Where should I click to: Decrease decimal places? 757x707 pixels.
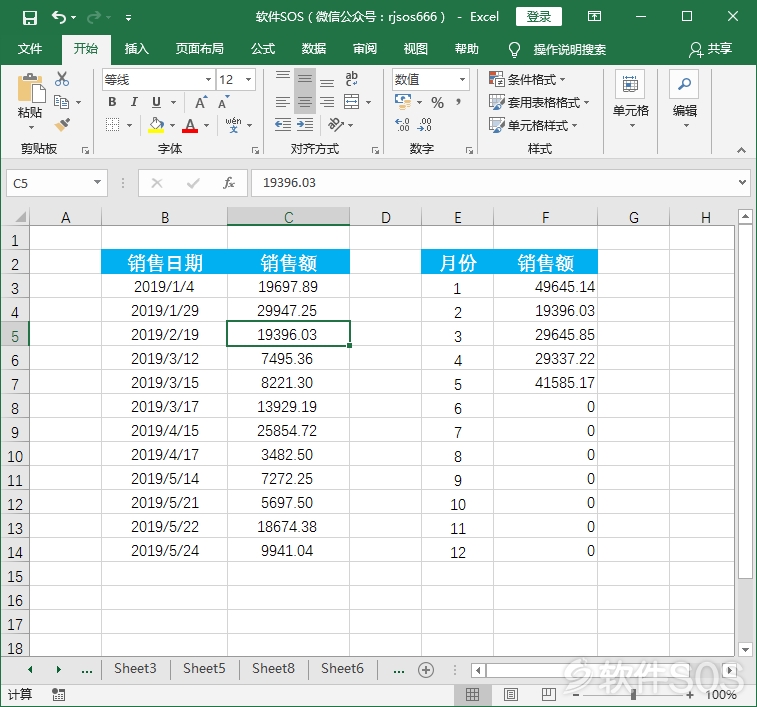[x=424, y=125]
